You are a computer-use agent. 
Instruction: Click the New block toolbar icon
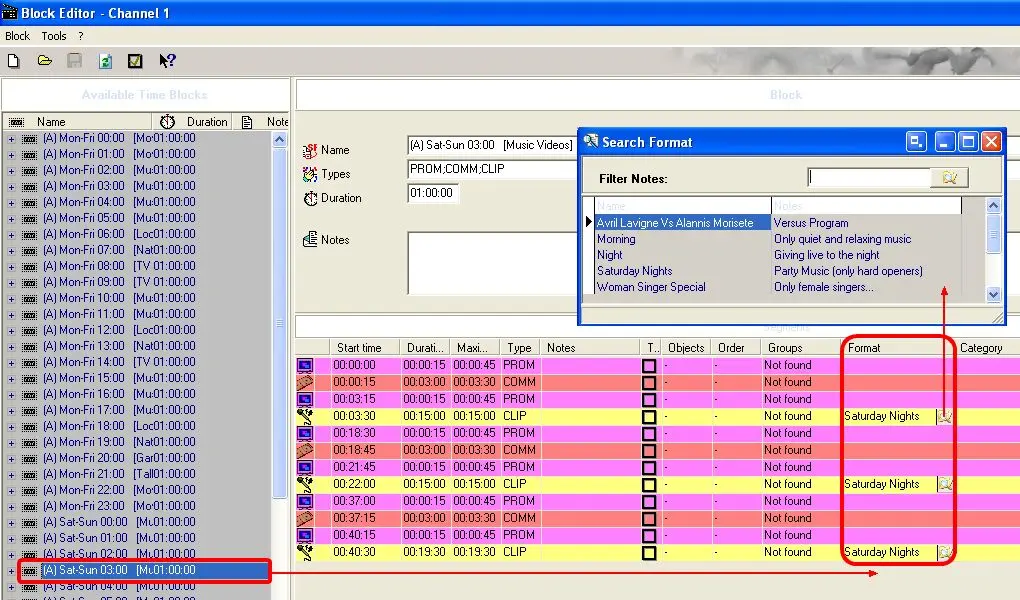(x=13, y=61)
